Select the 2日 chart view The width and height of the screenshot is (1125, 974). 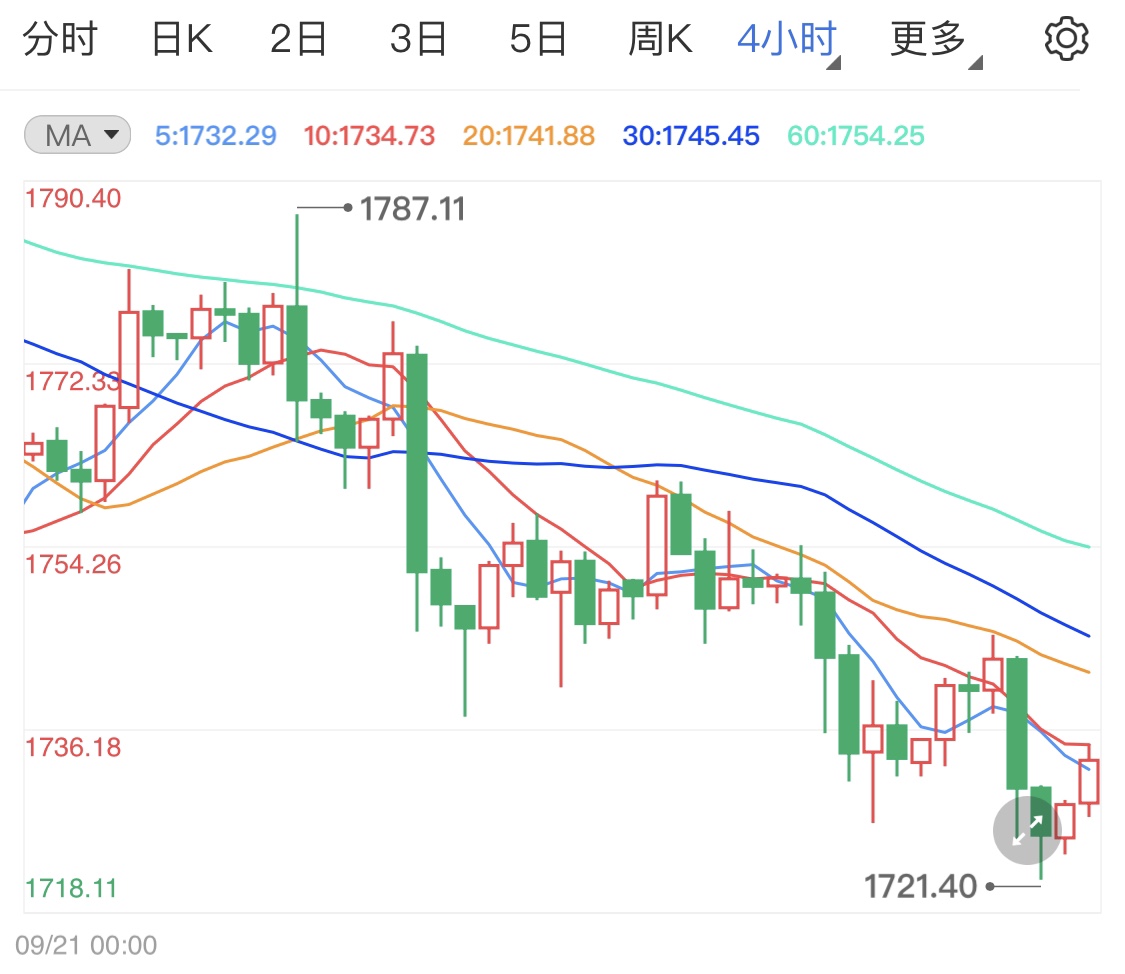(x=297, y=38)
